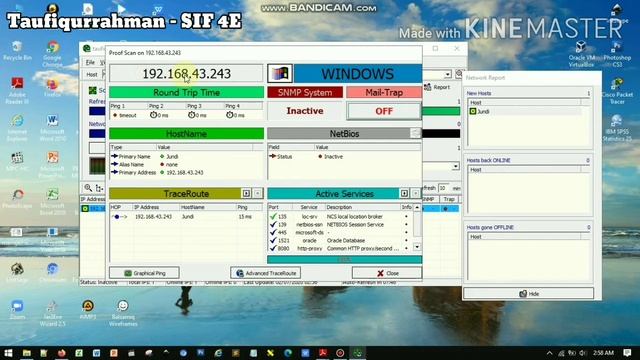Click the Trap column header
Screen dimensions: 640x360
pyautogui.click(x=449, y=199)
